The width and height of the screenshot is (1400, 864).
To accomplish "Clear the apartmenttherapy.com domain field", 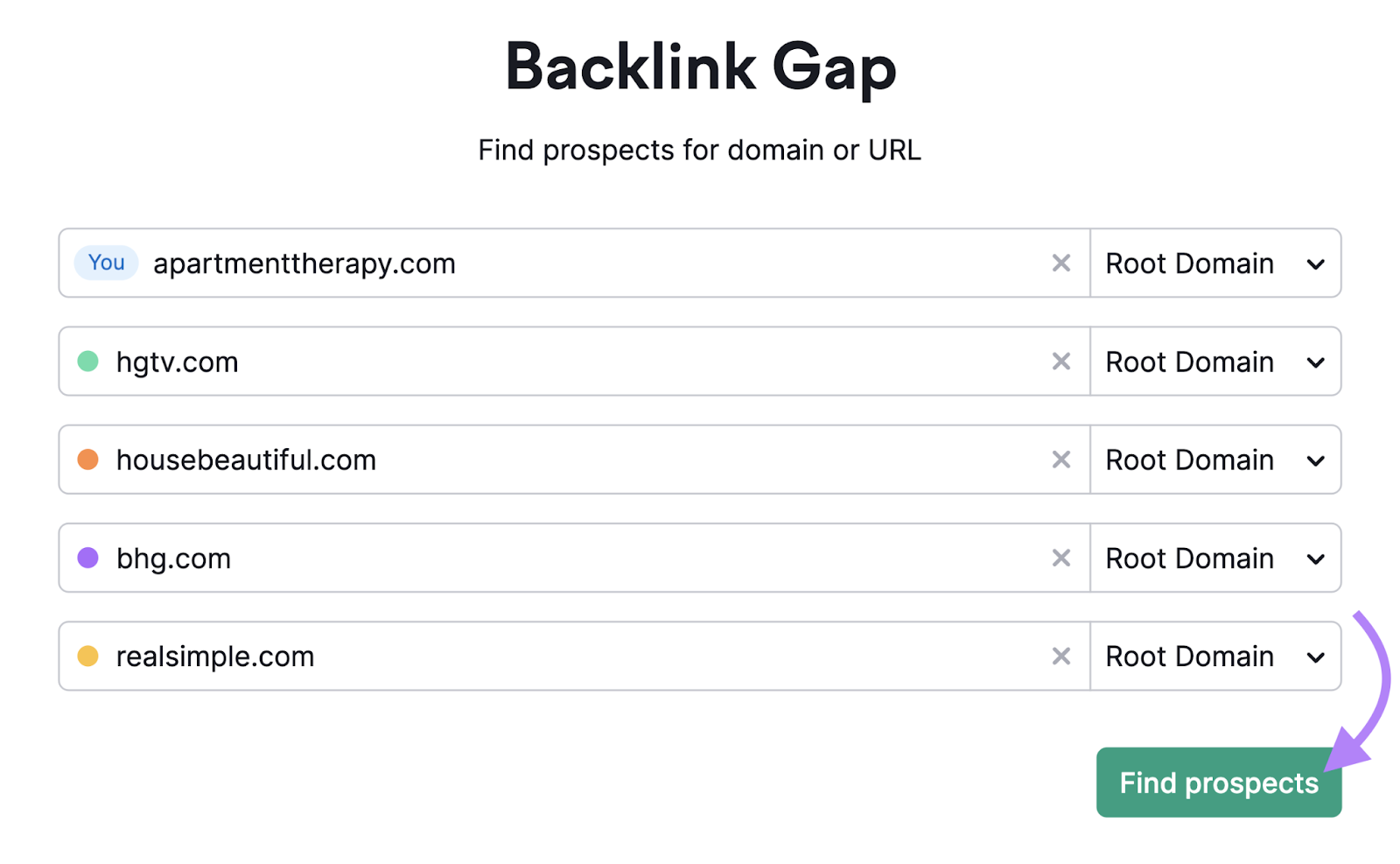I will click(1061, 263).
